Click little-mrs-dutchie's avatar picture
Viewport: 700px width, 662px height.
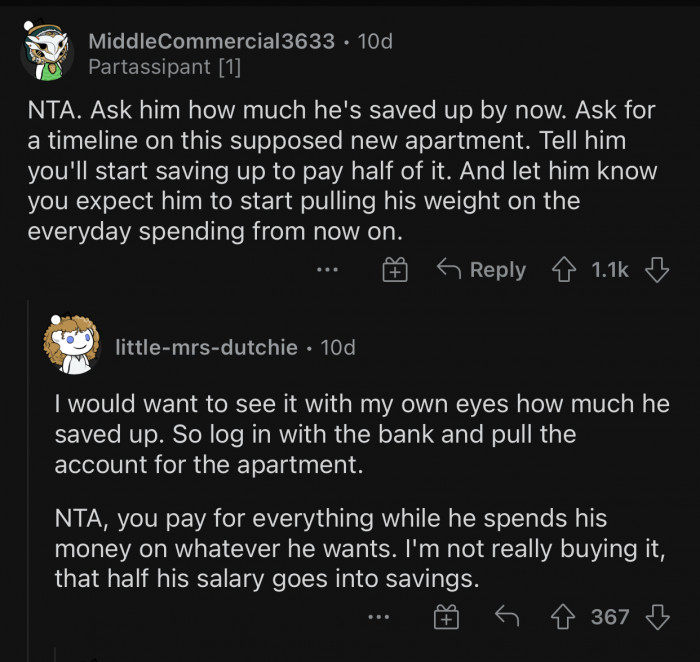click(72, 346)
